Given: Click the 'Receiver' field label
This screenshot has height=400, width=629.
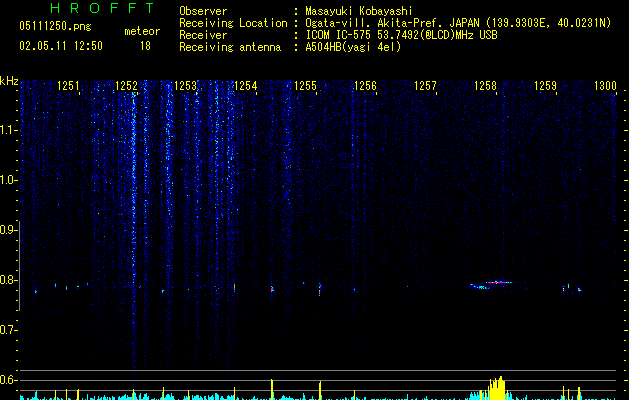Looking at the screenshot, I should (203, 35).
